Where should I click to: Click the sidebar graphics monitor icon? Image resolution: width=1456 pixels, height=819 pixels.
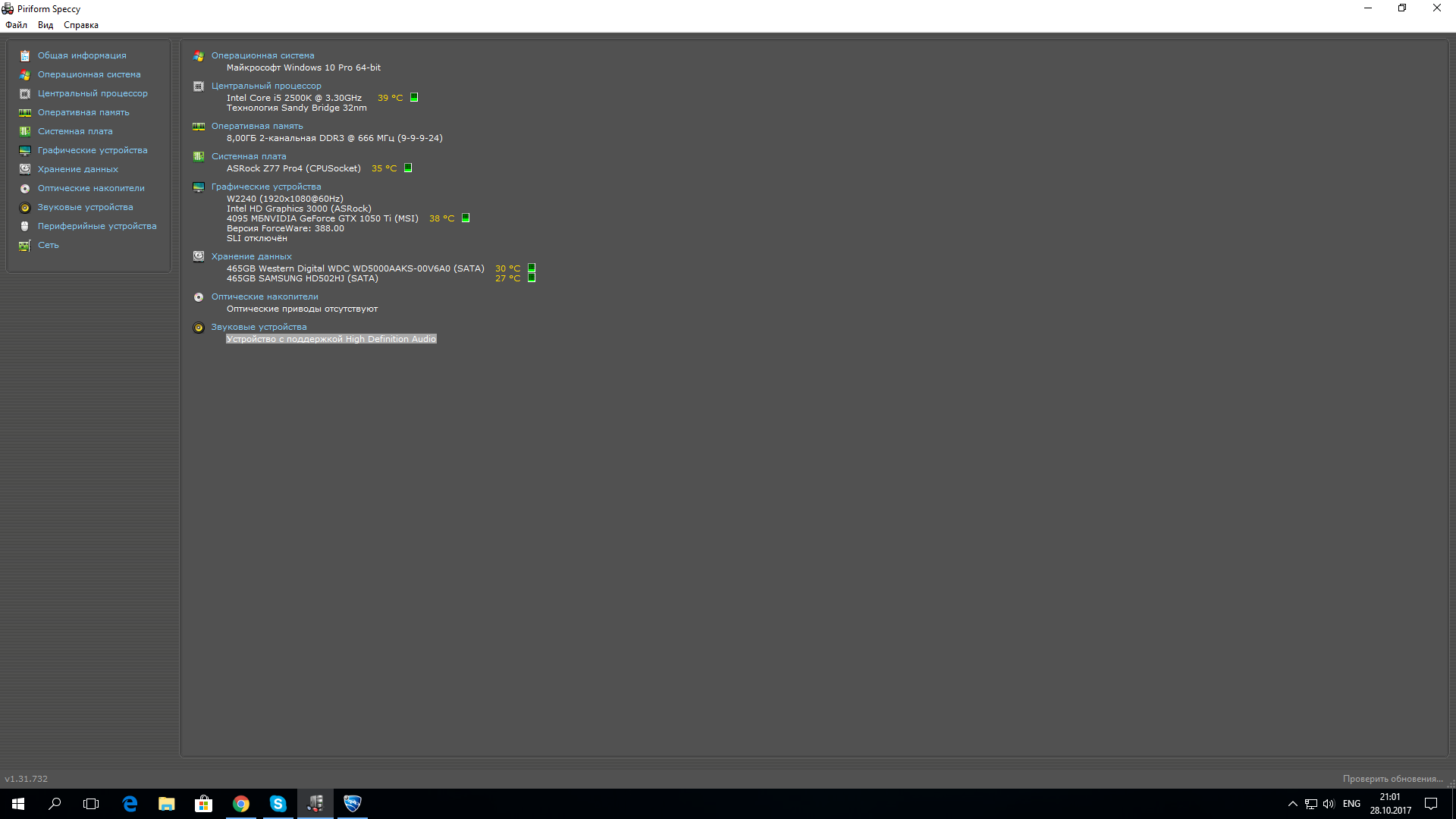[x=25, y=150]
